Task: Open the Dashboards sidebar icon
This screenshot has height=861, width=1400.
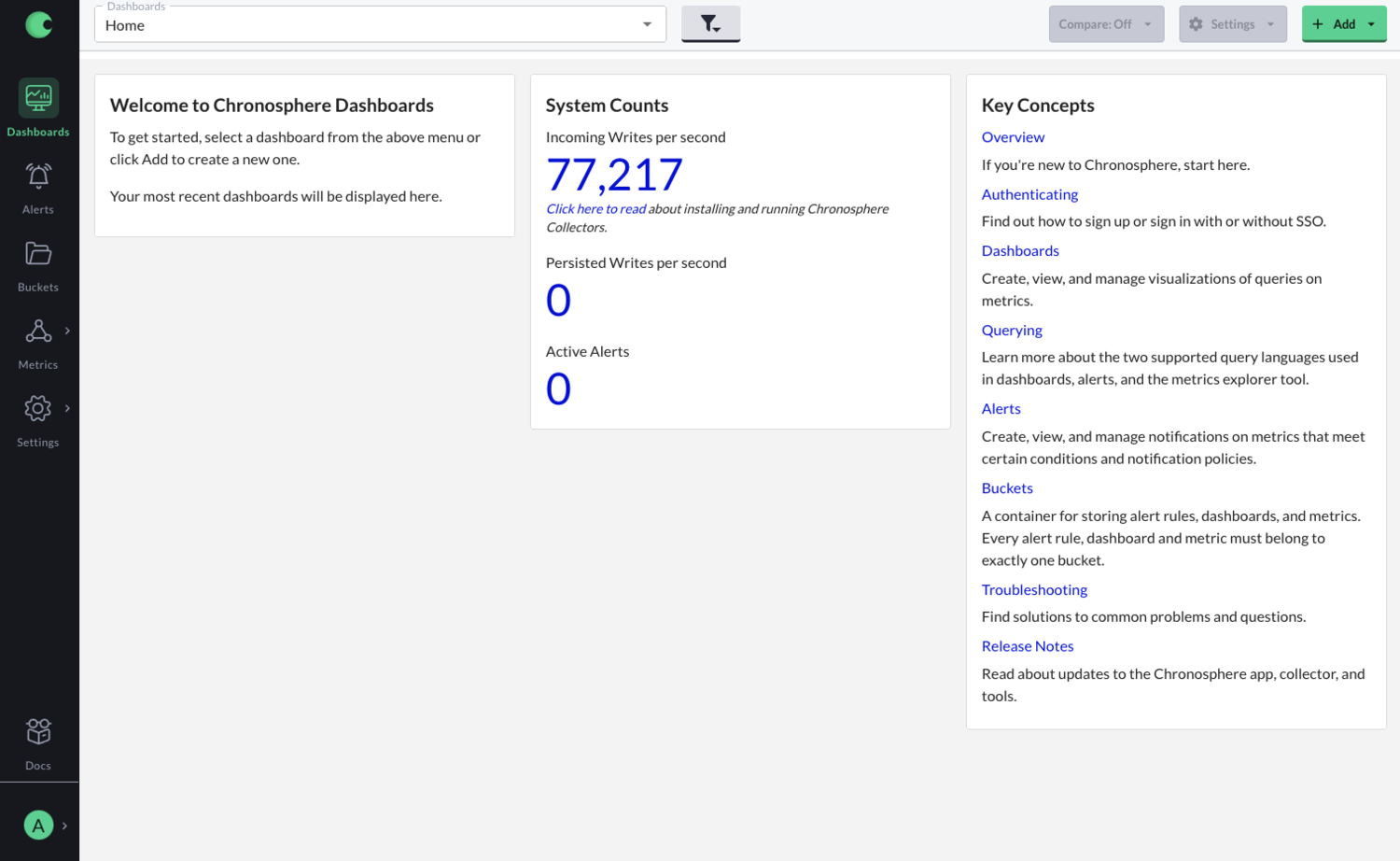Action: (38, 97)
